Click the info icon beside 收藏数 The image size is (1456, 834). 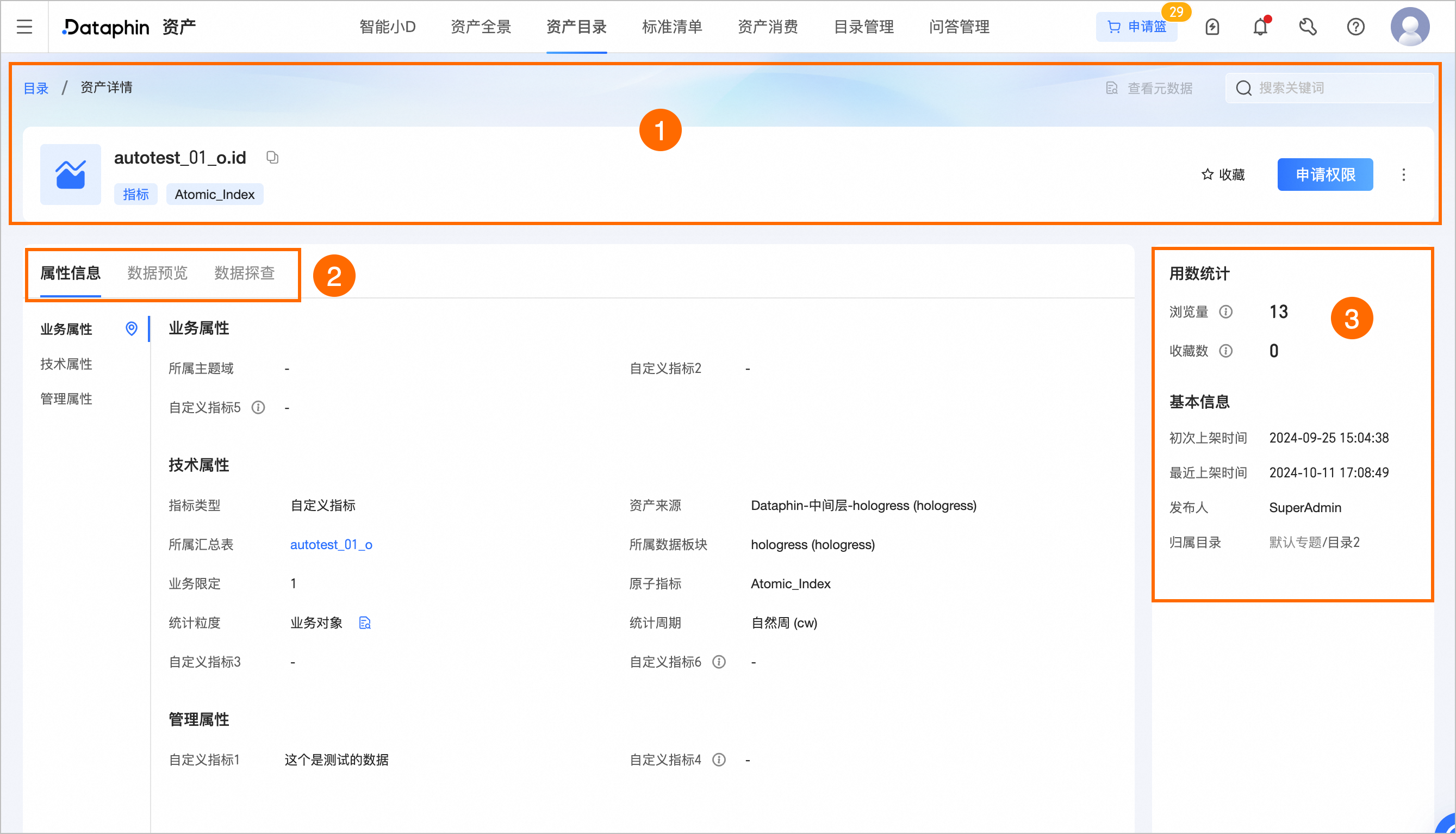(x=1225, y=351)
